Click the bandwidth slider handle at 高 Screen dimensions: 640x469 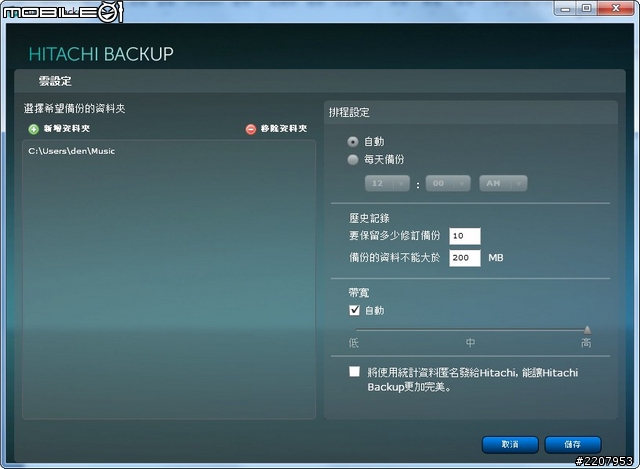pyautogui.click(x=587, y=330)
